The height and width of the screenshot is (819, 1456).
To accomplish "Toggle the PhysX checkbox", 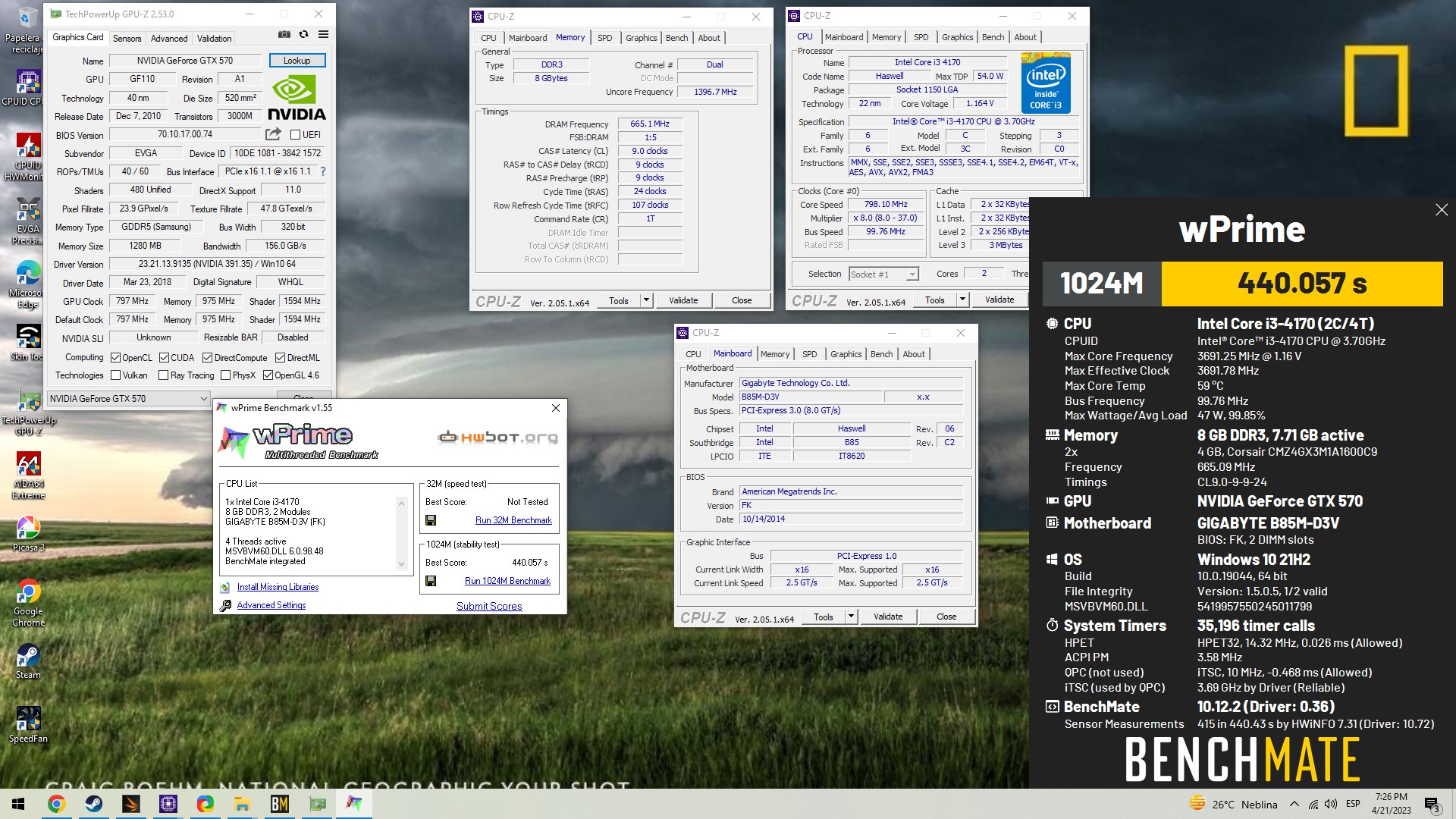I will (x=225, y=375).
